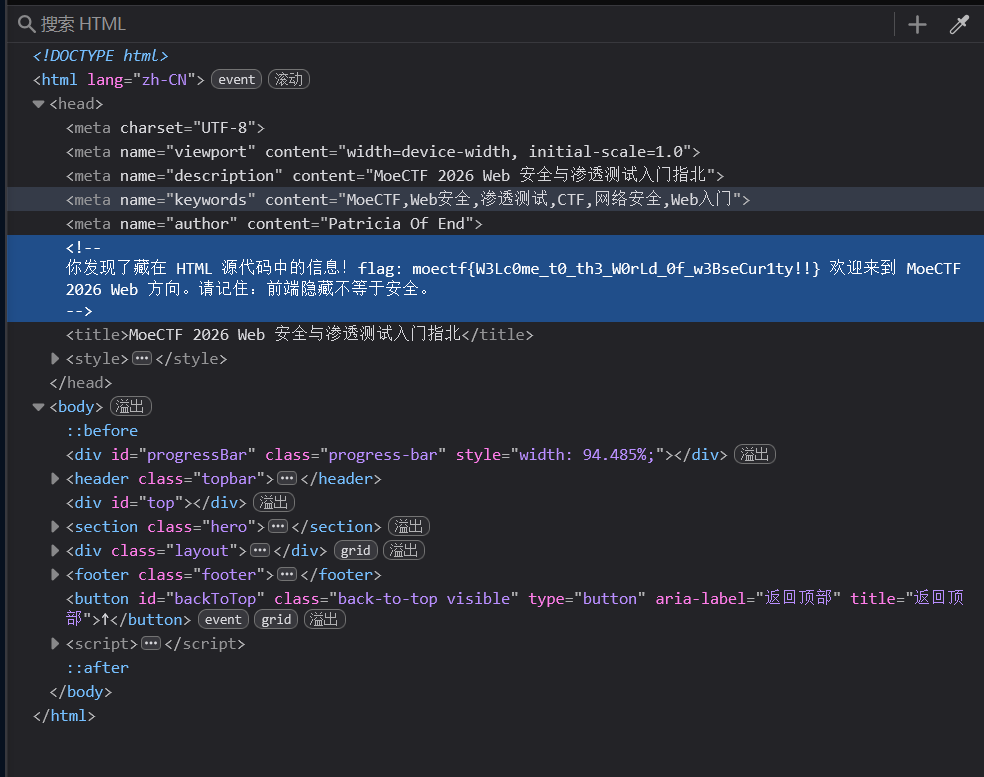
Task: Select the closing /head tag
Action: (80, 383)
